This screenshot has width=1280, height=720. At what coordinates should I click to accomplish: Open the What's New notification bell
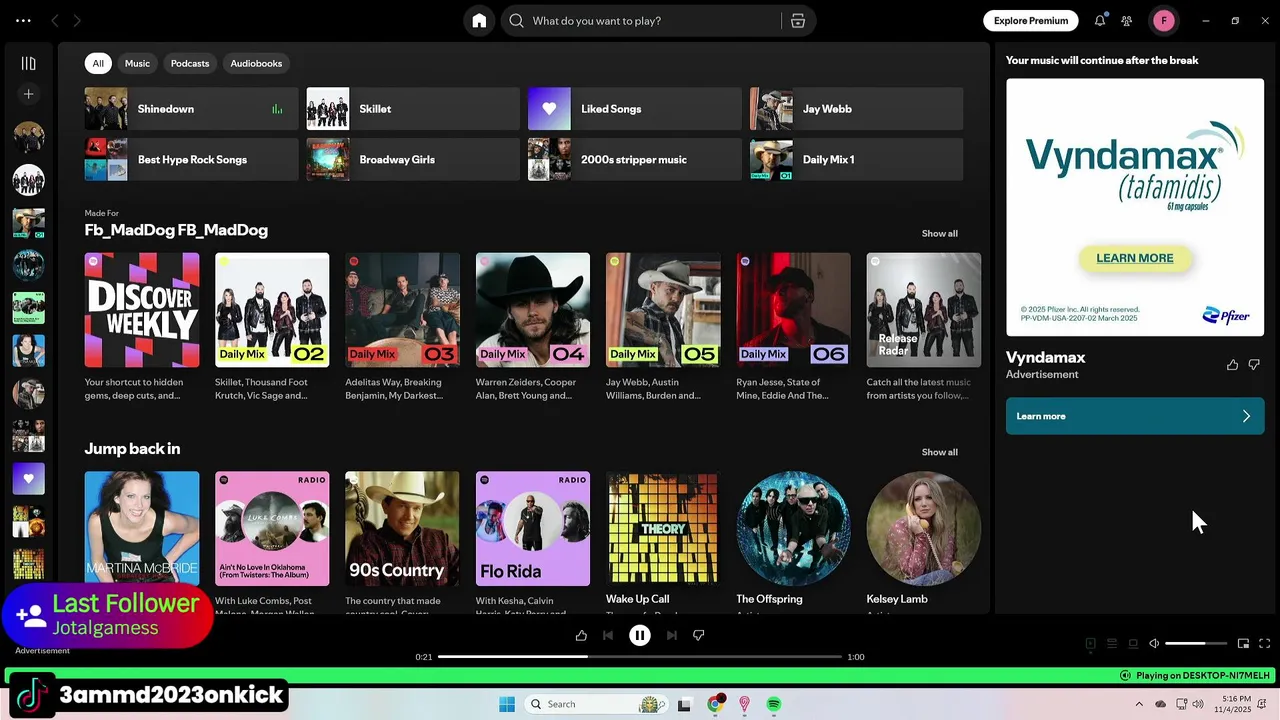tap(1100, 20)
